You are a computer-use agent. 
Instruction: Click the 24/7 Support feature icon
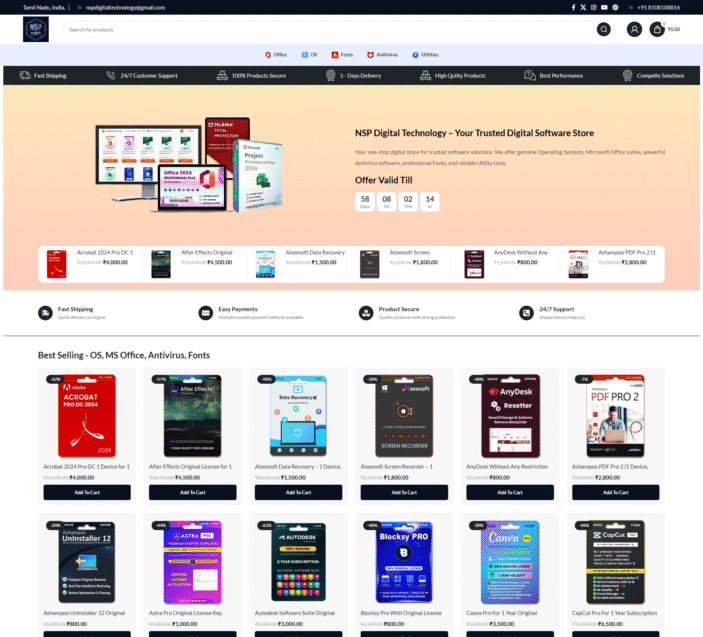(x=526, y=313)
